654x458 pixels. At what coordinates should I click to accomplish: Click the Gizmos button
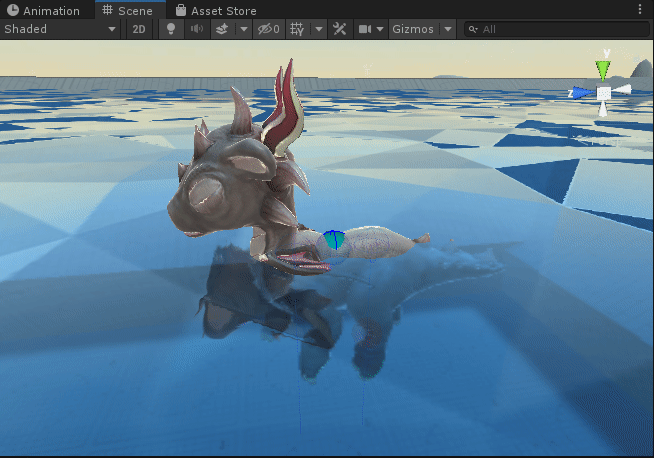point(413,29)
